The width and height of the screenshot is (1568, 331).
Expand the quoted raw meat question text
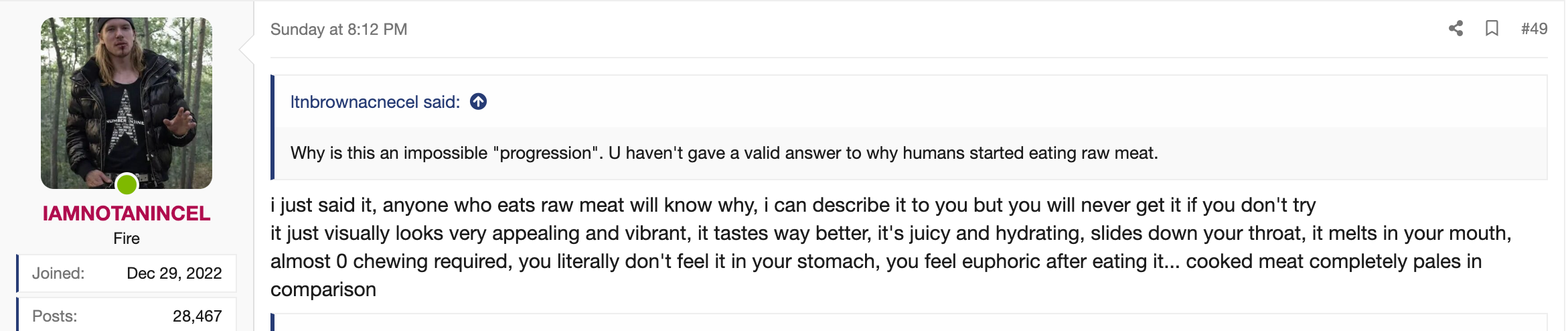pyautogui.click(x=724, y=153)
